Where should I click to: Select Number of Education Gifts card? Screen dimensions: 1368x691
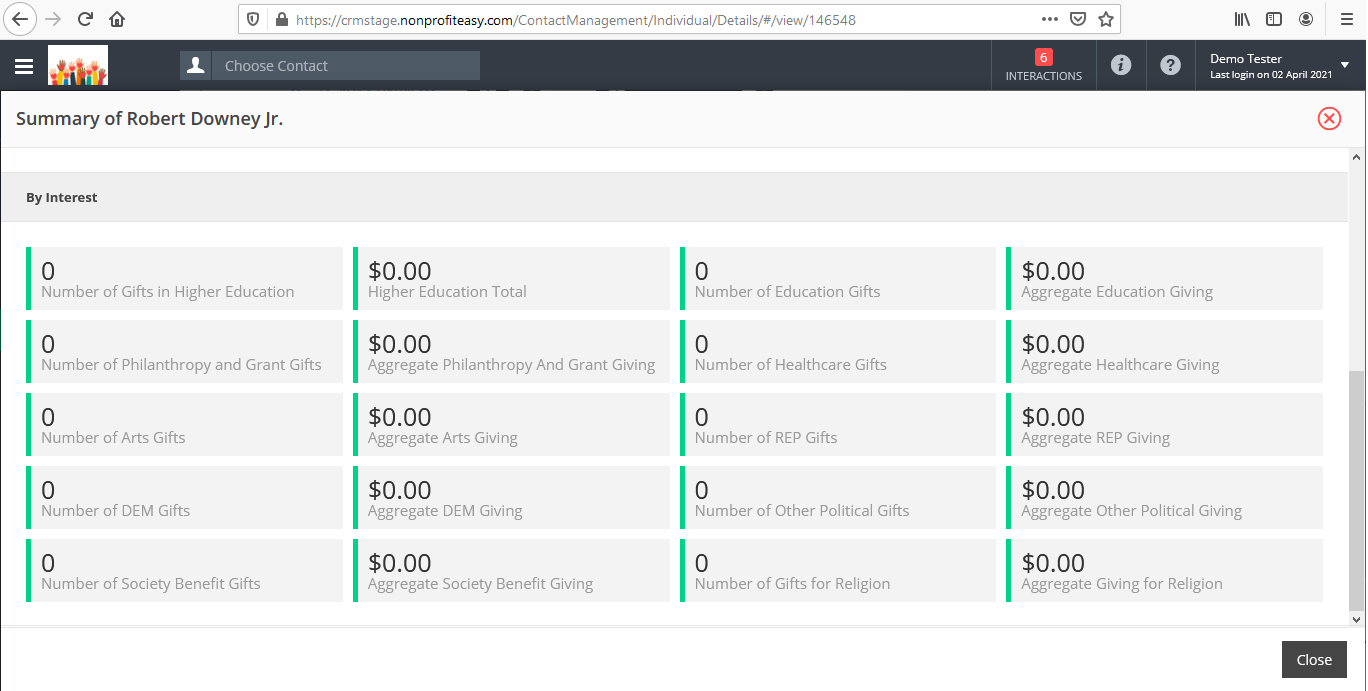click(x=838, y=279)
